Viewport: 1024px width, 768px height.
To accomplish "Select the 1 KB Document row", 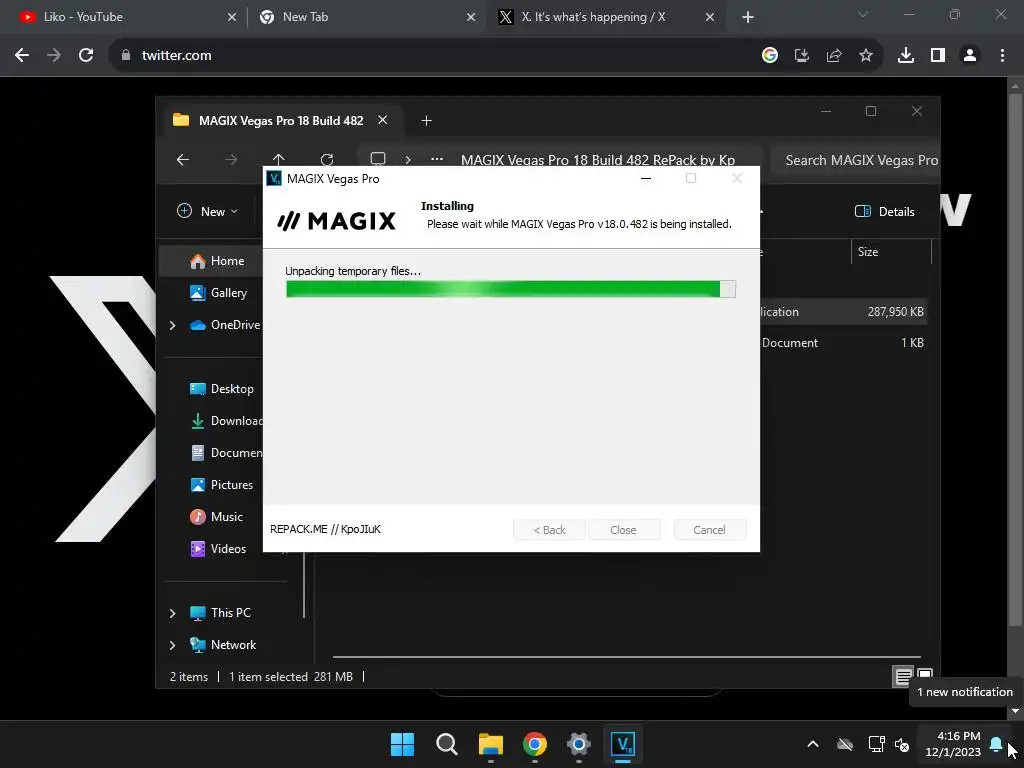I will [x=842, y=342].
